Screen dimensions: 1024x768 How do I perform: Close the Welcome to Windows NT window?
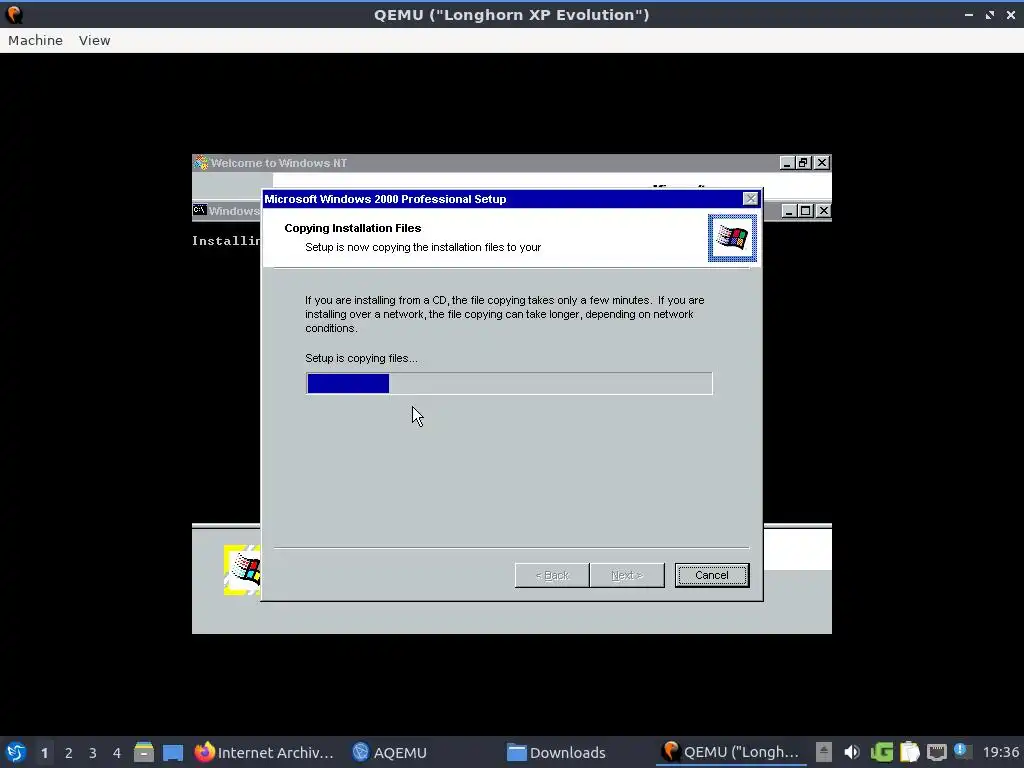pyautogui.click(x=822, y=163)
